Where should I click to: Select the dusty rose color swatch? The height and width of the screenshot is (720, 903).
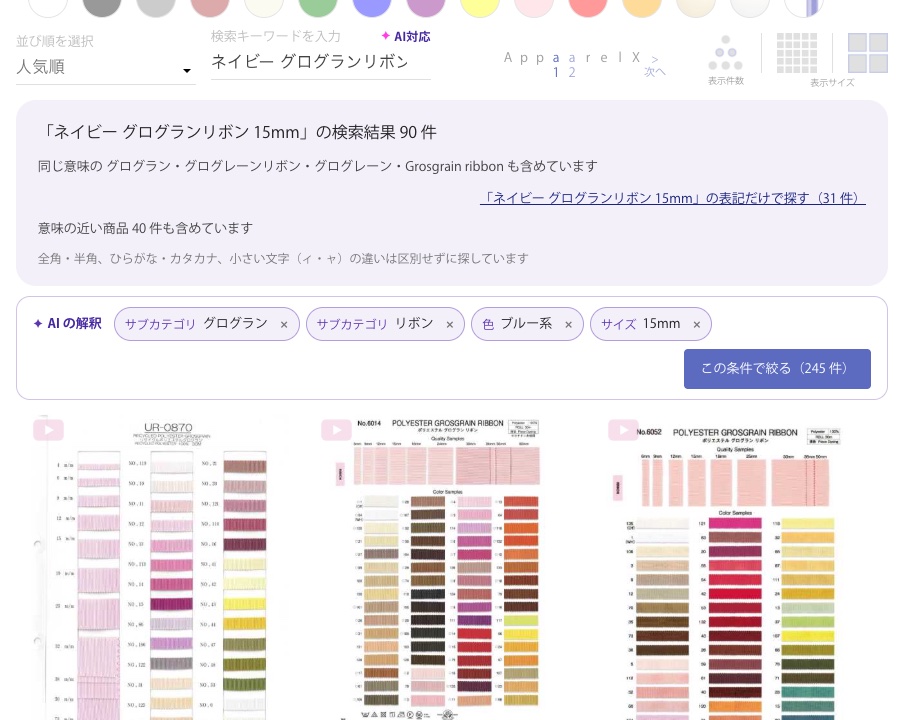click(x=210, y=7)
